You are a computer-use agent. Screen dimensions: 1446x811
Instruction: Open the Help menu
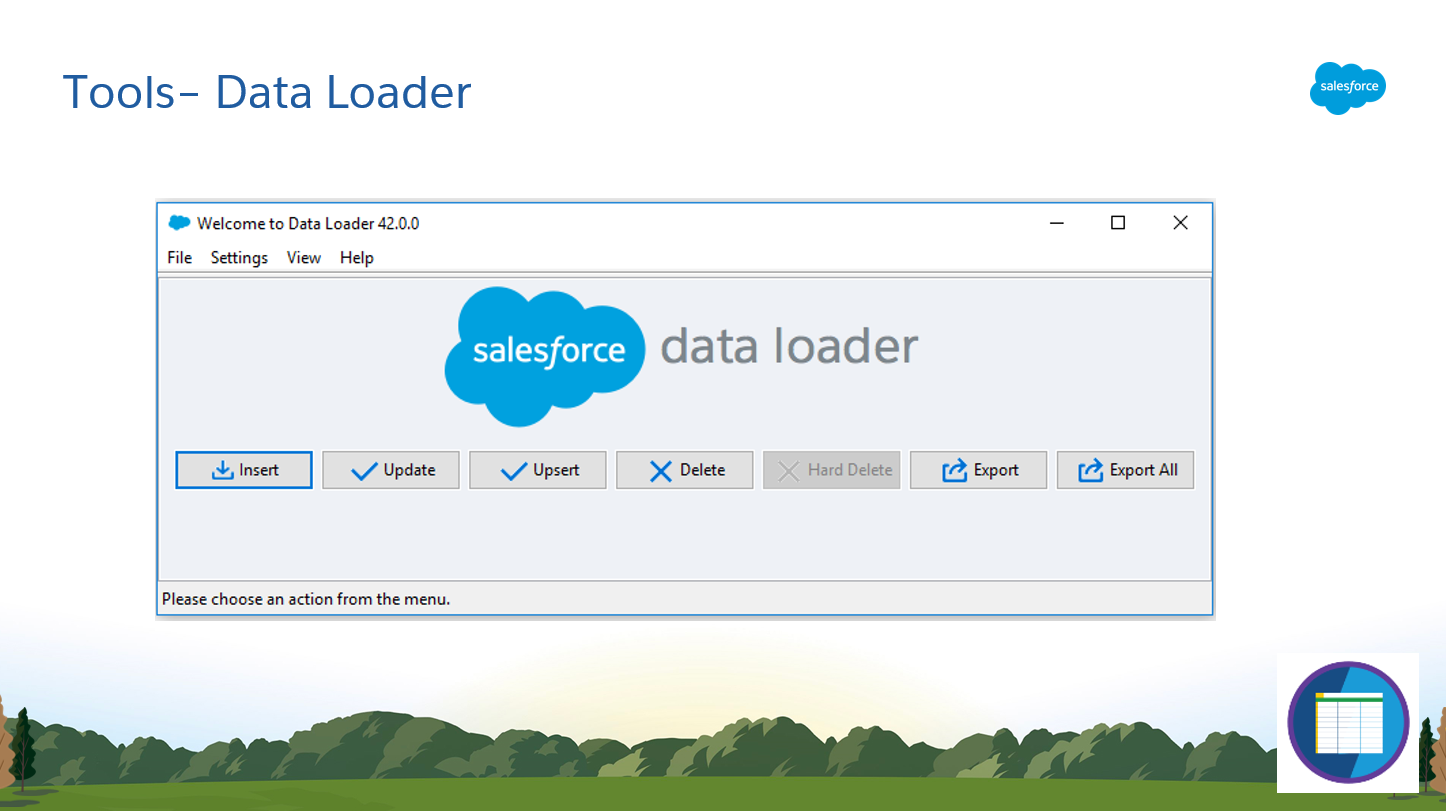point(356,258)
